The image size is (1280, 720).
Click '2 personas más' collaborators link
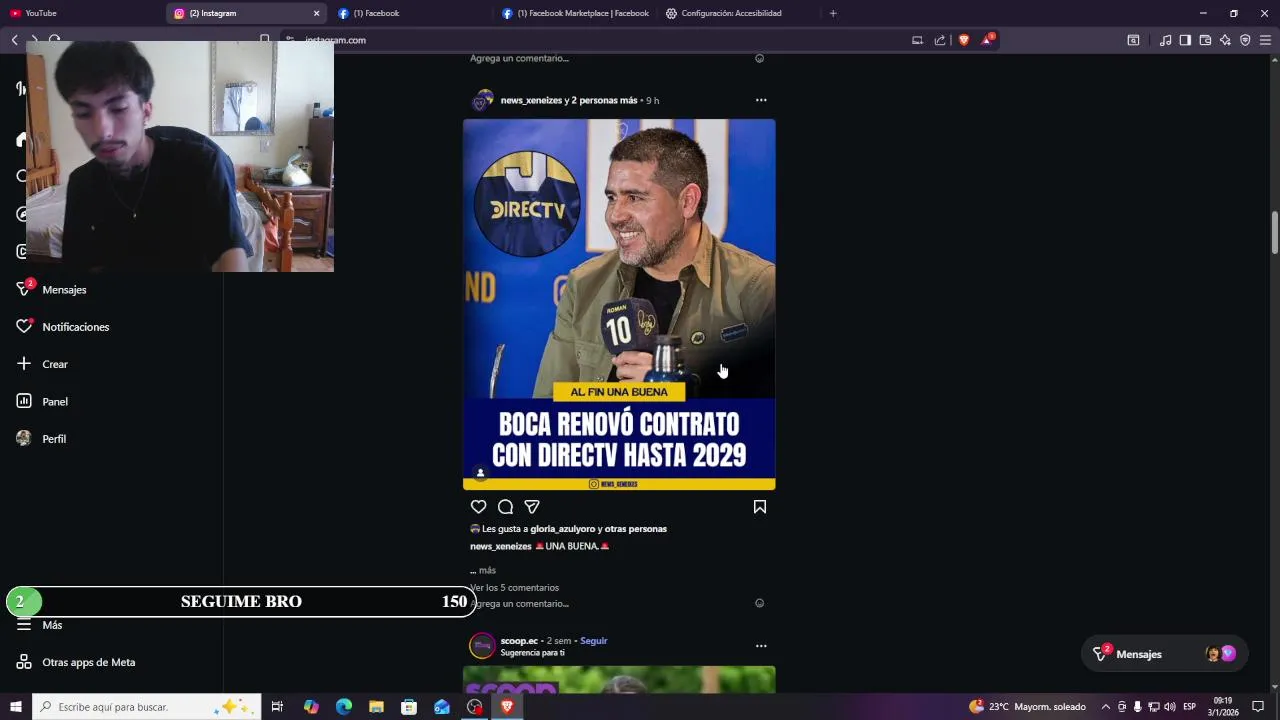(x=604, y=100)
